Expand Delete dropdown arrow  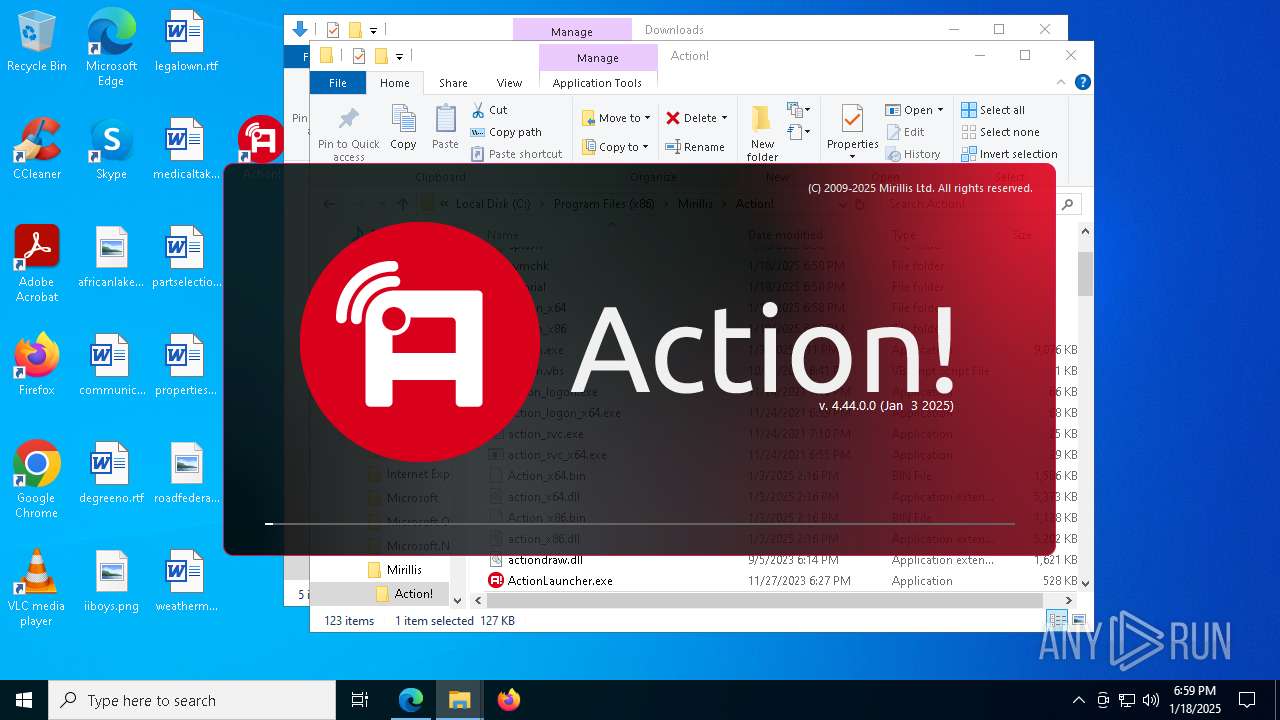coord(724,118)
